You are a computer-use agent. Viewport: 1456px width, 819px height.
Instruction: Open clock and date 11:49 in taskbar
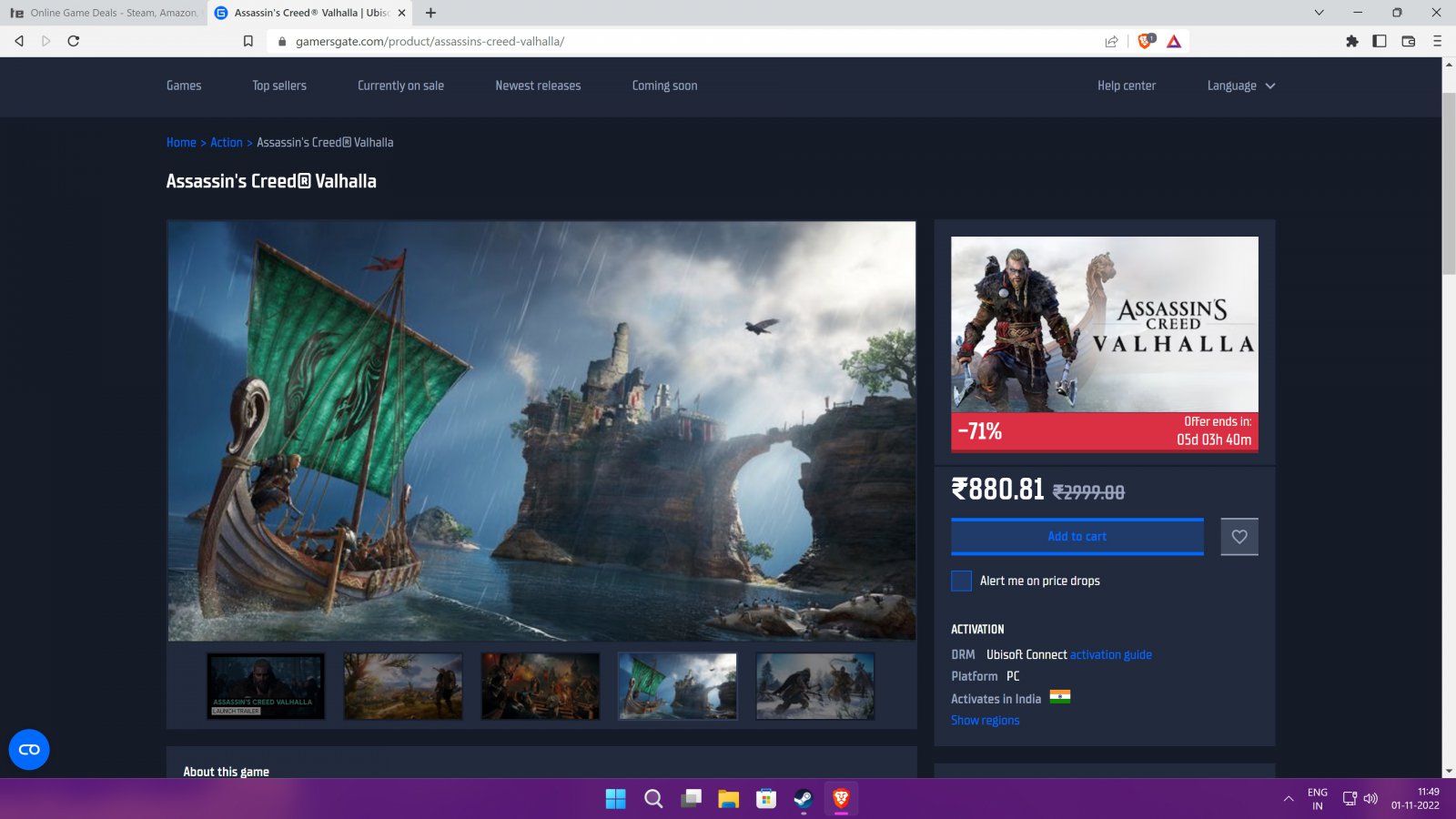click(x=1416, y=799)
